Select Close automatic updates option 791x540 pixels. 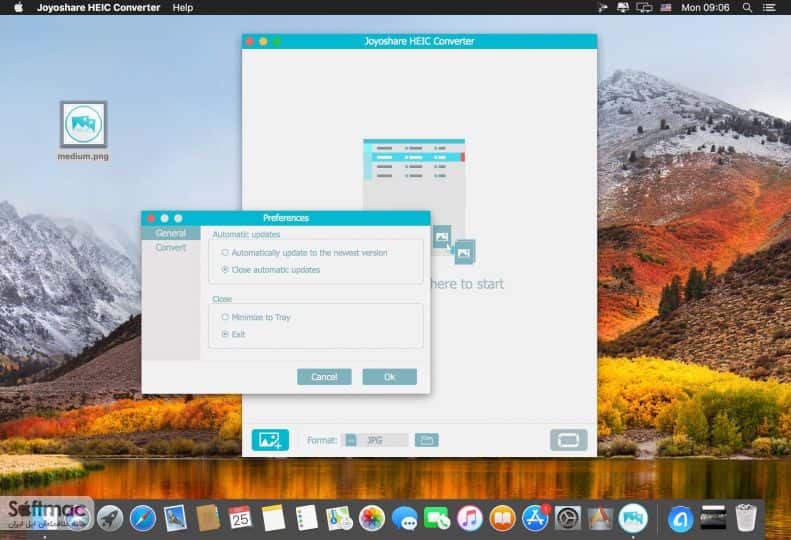(x=271, y=269)
